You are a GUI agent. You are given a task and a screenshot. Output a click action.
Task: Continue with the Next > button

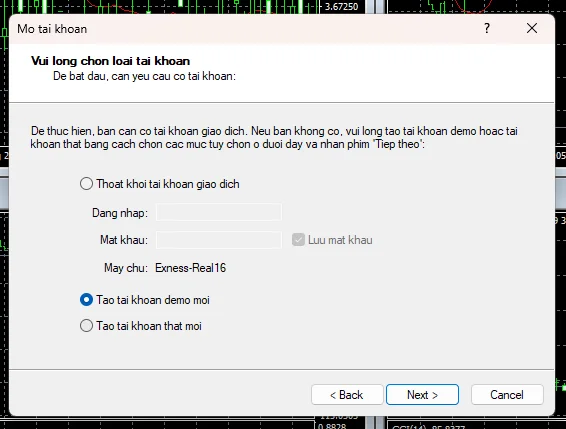pos(422,395)
